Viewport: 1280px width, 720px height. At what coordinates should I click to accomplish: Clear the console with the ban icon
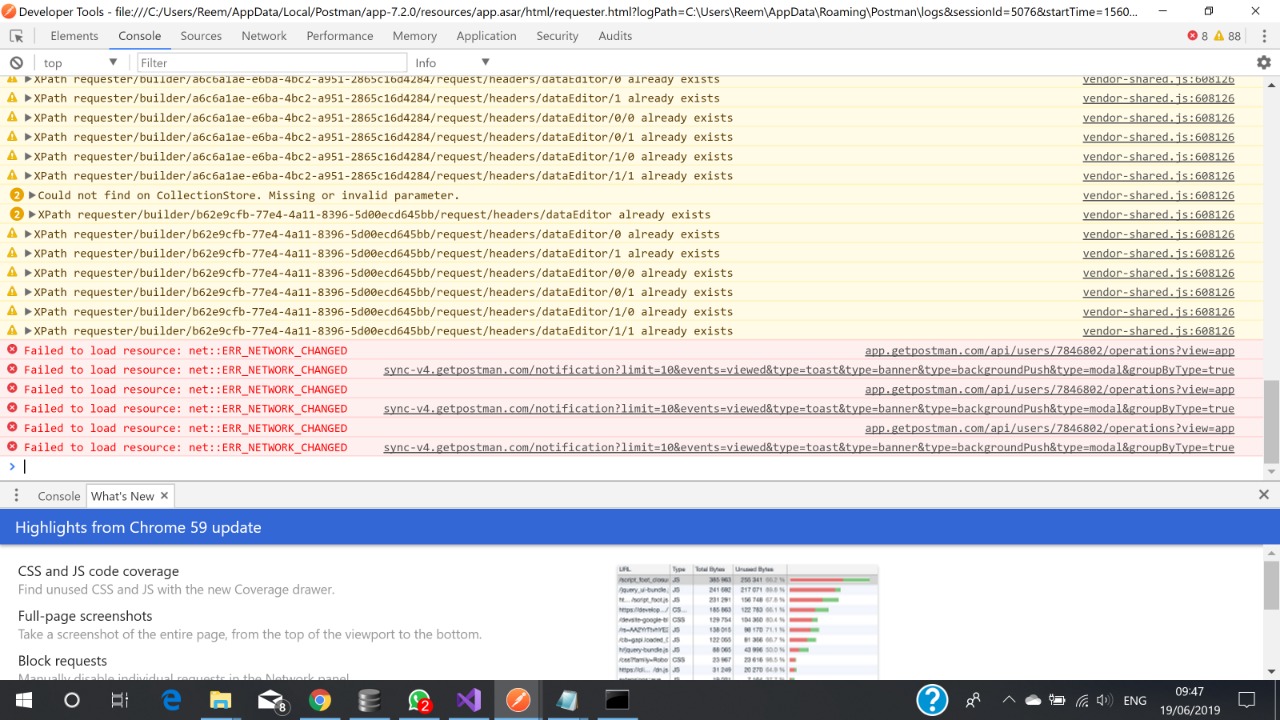[x=16, y=62]
